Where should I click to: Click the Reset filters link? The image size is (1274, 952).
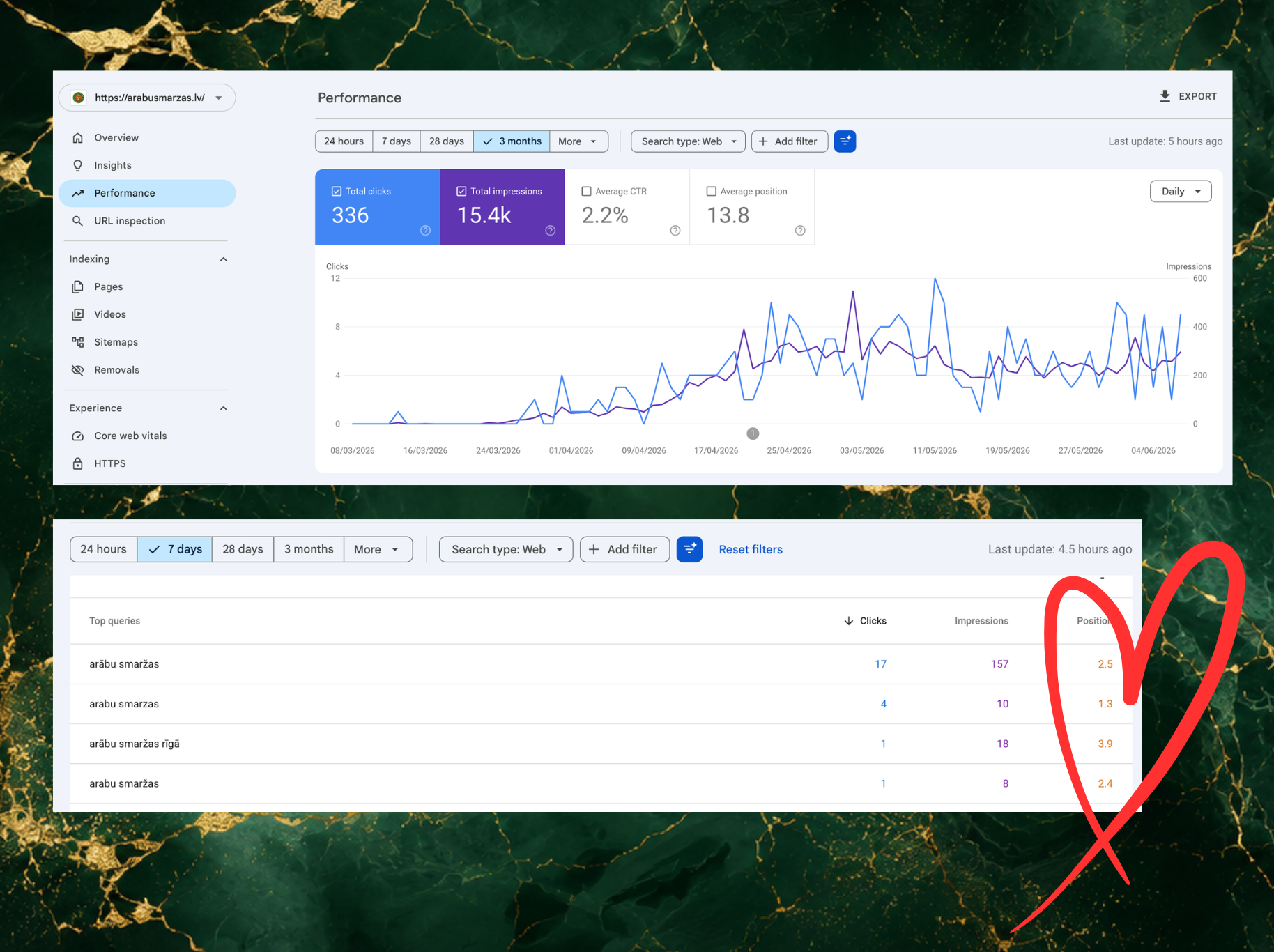751,549
